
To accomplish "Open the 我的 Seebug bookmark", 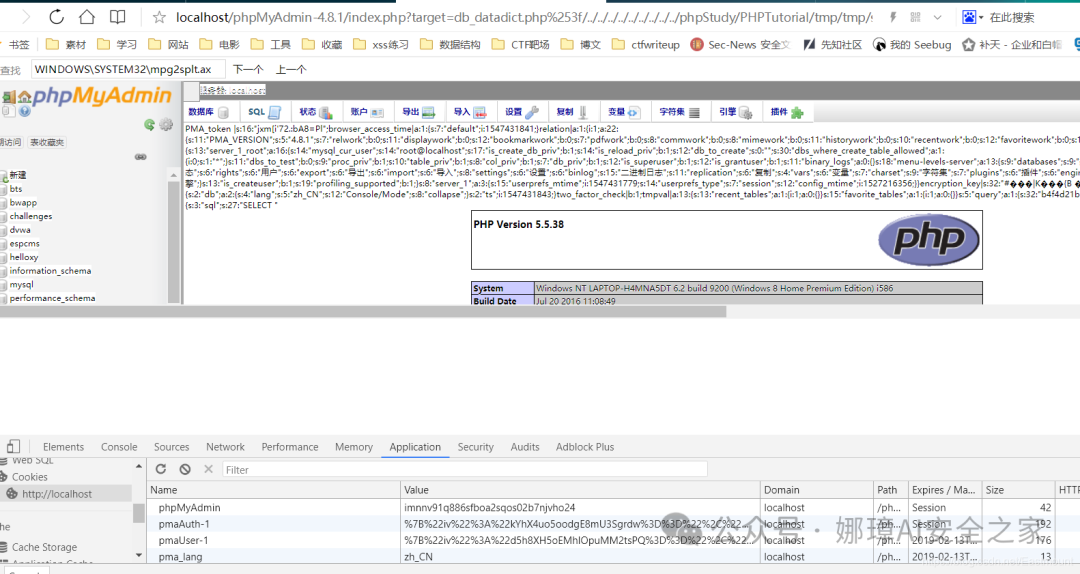I will (911, 45).
